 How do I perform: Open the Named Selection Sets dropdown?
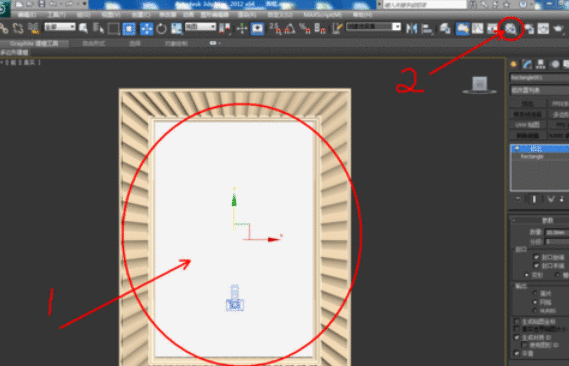pyautogui.click(x=373, y=27)
